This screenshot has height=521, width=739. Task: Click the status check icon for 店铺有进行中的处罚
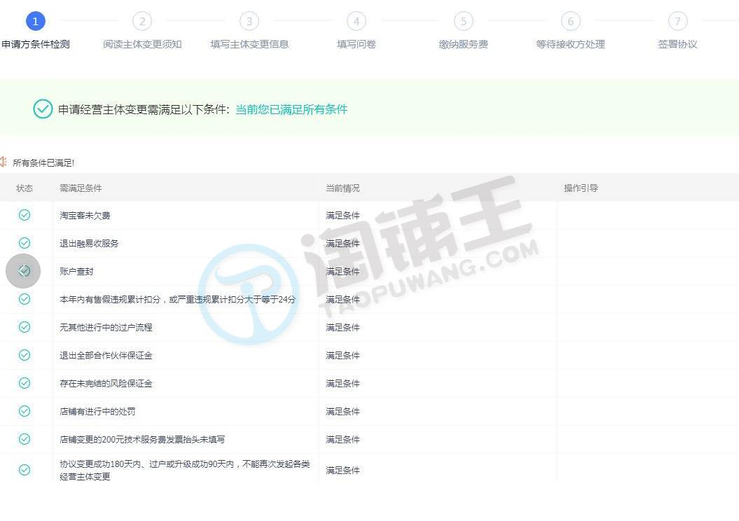(25, 410)
